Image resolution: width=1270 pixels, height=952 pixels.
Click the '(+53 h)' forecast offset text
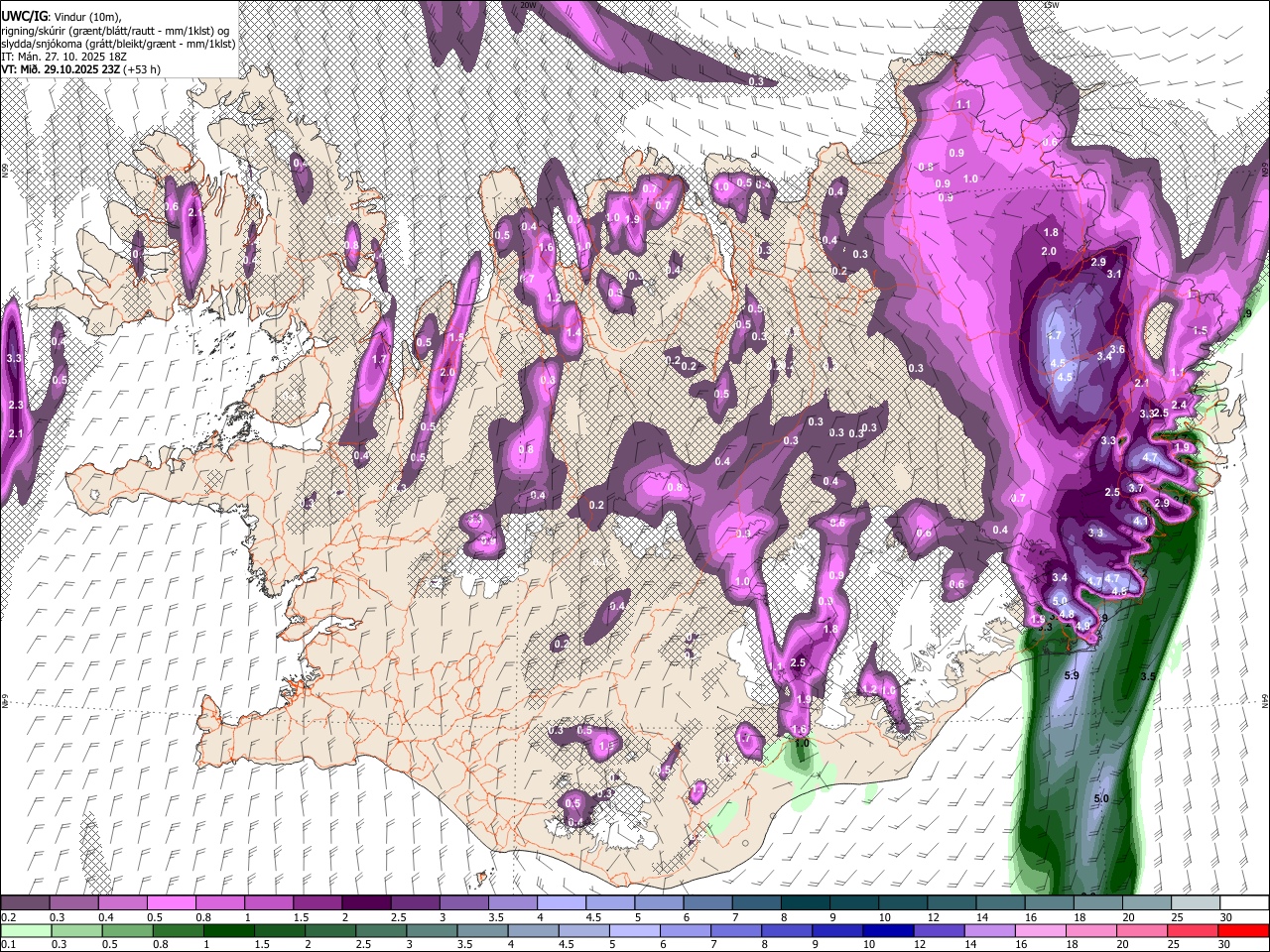point(141,69)
